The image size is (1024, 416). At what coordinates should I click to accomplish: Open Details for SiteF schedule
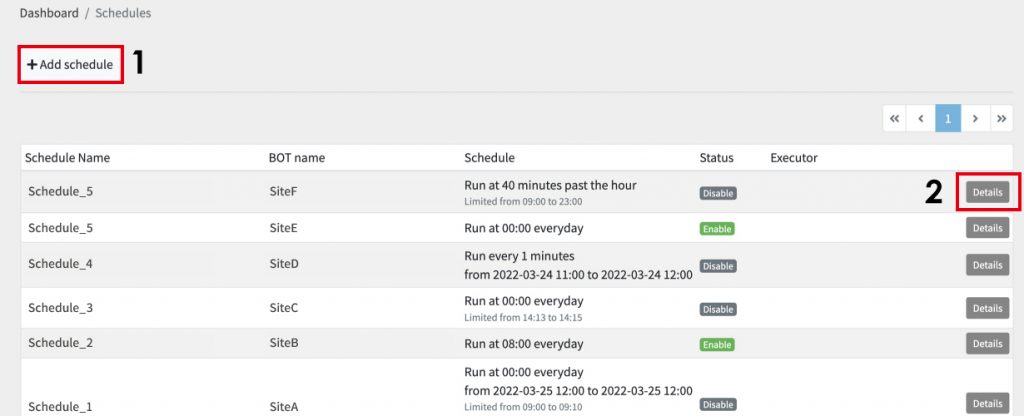click(987, 193)
